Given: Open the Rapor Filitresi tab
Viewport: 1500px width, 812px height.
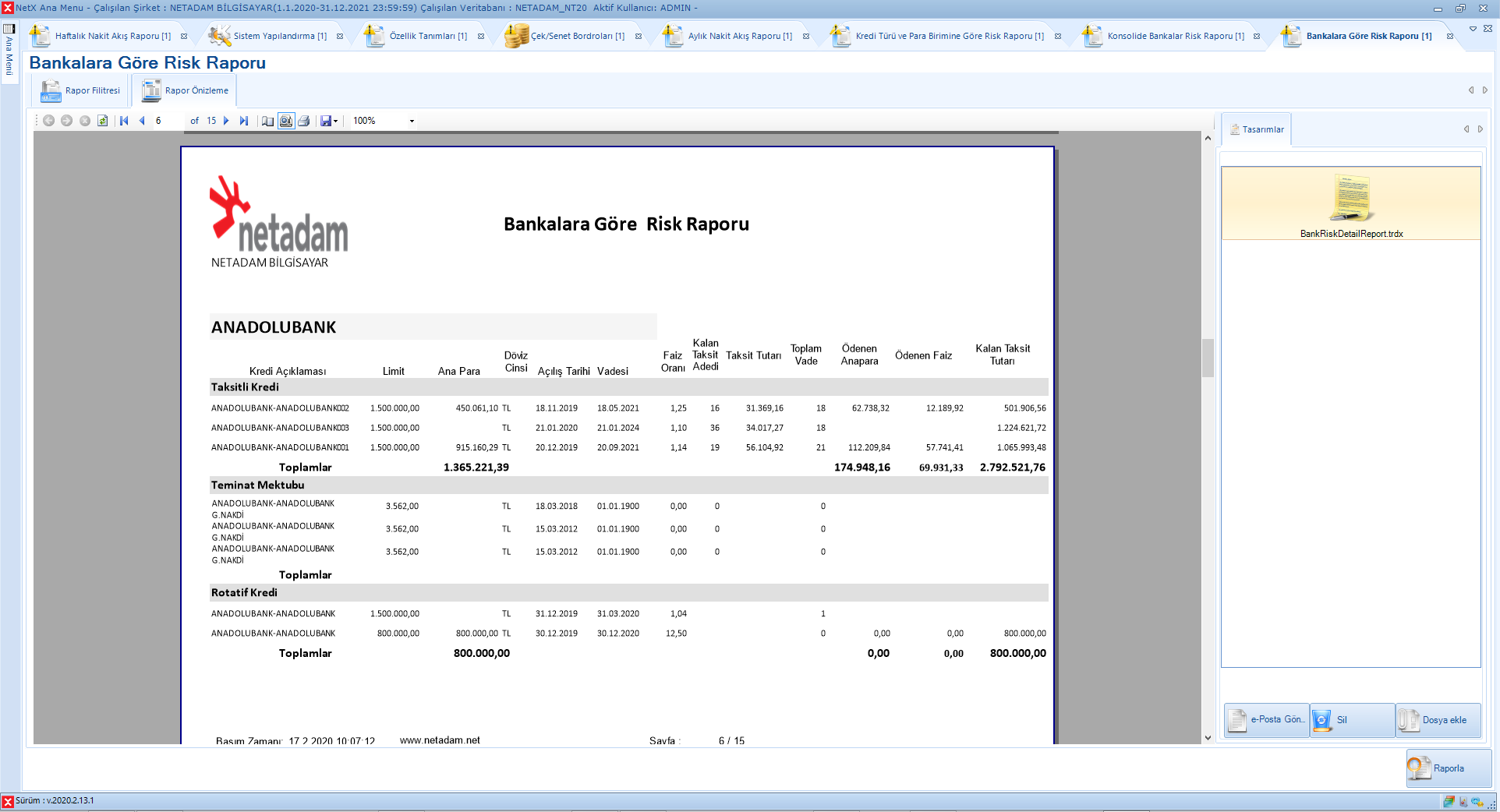Looking at the screenshot, I should (81, 90).
